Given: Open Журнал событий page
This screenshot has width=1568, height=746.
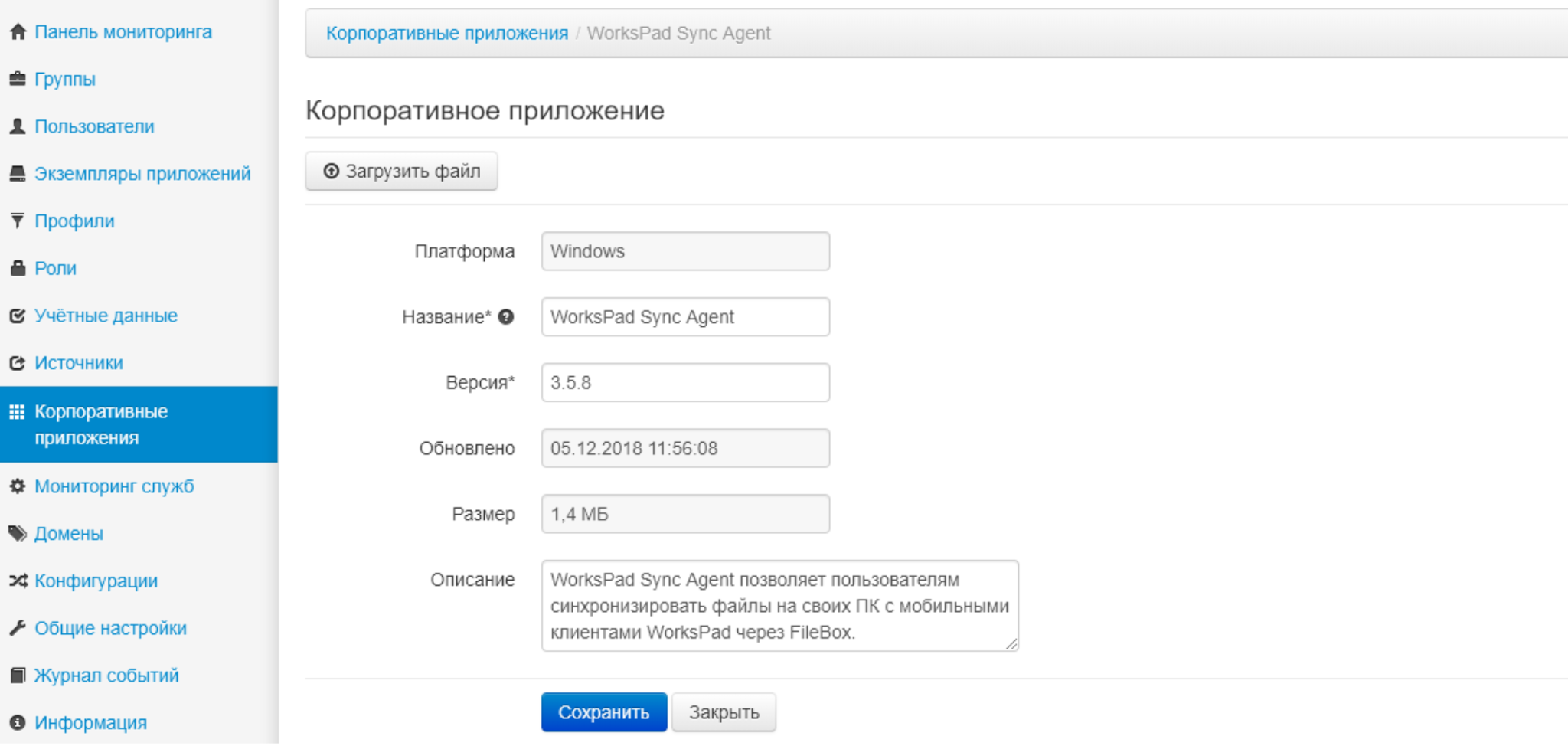Looking at the screenshot, I should [106, 676].
